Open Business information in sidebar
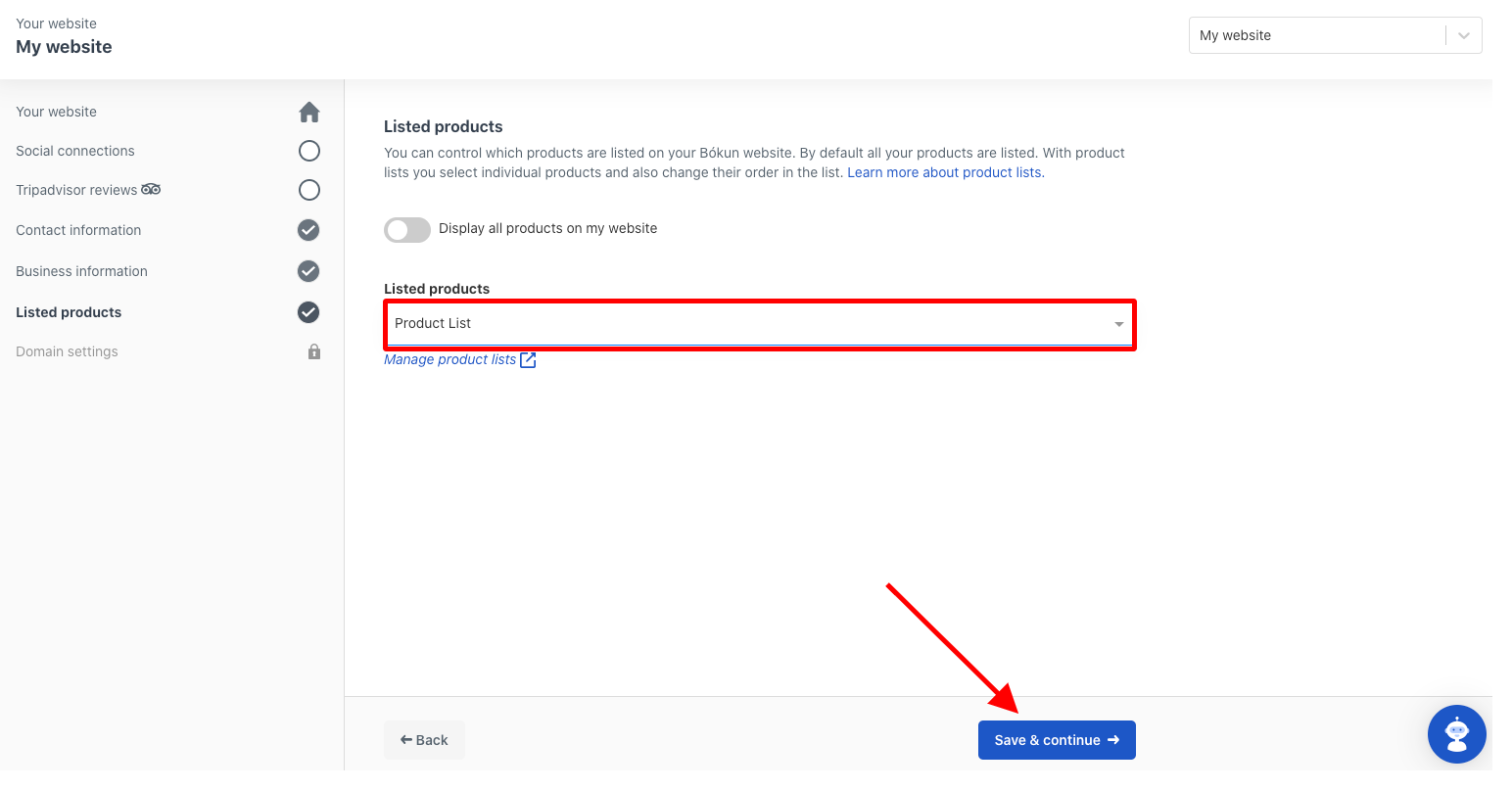The image size is (1512, 790). tap(81, 271)
